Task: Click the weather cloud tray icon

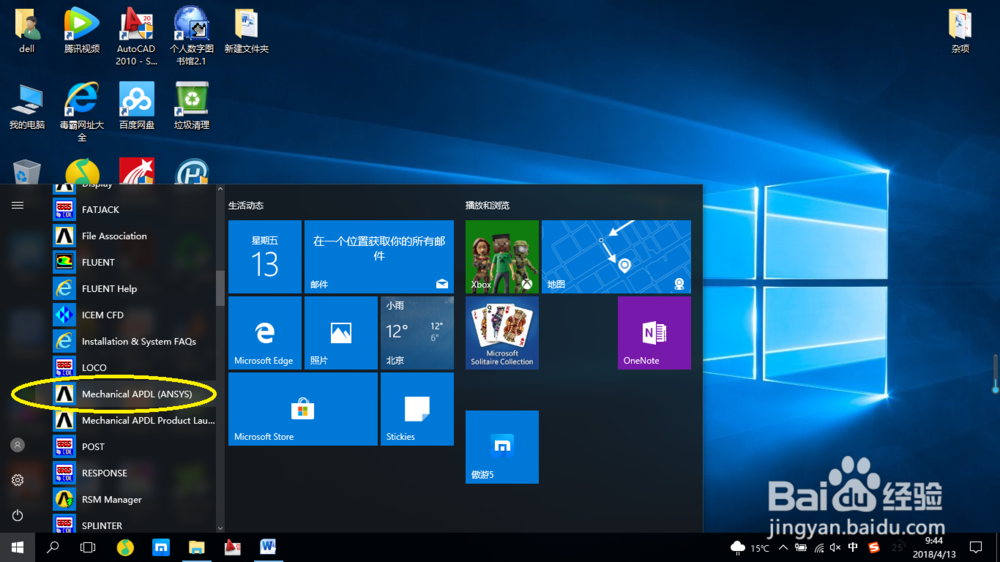Action: tap(738, 547)
